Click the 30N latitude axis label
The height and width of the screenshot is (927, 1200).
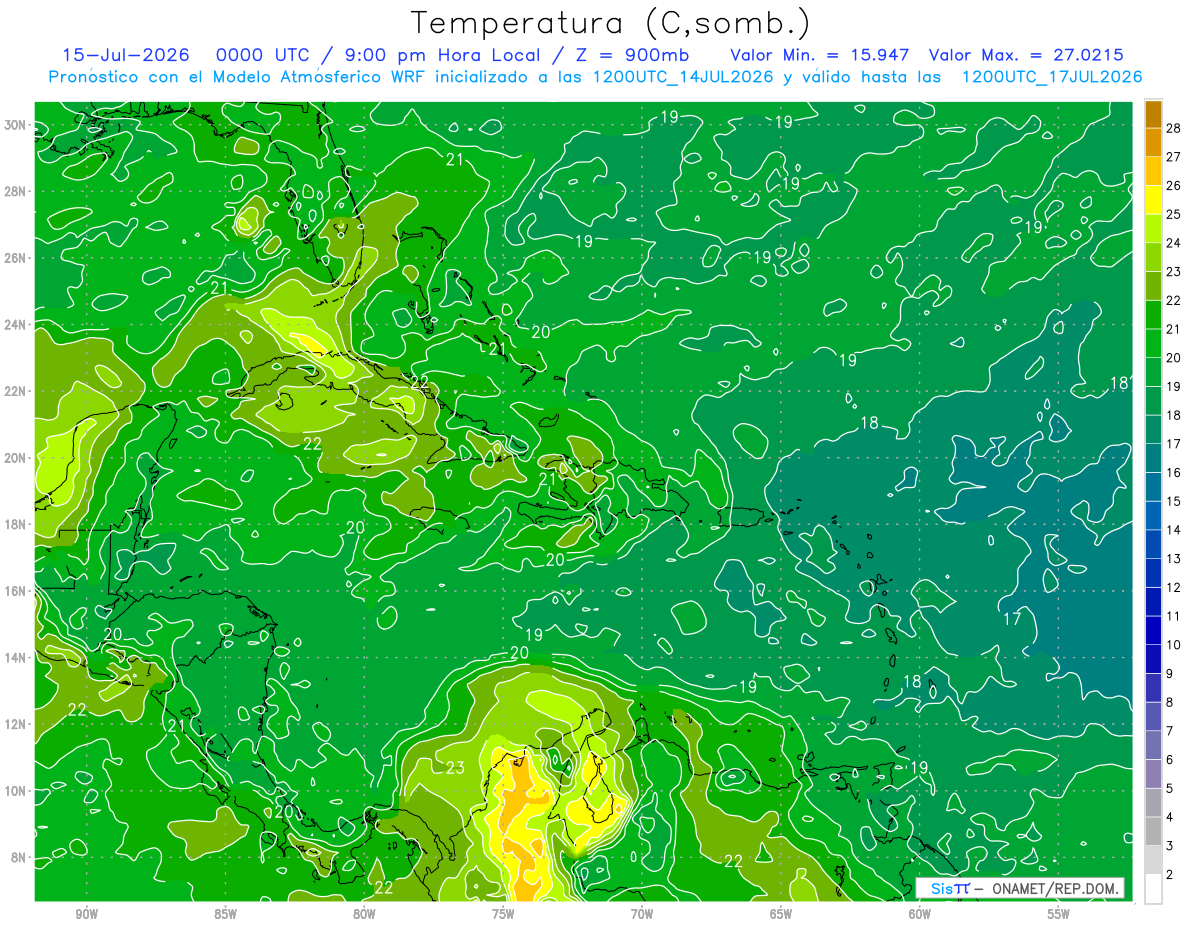pyautogui.click(x=17, y=125)
